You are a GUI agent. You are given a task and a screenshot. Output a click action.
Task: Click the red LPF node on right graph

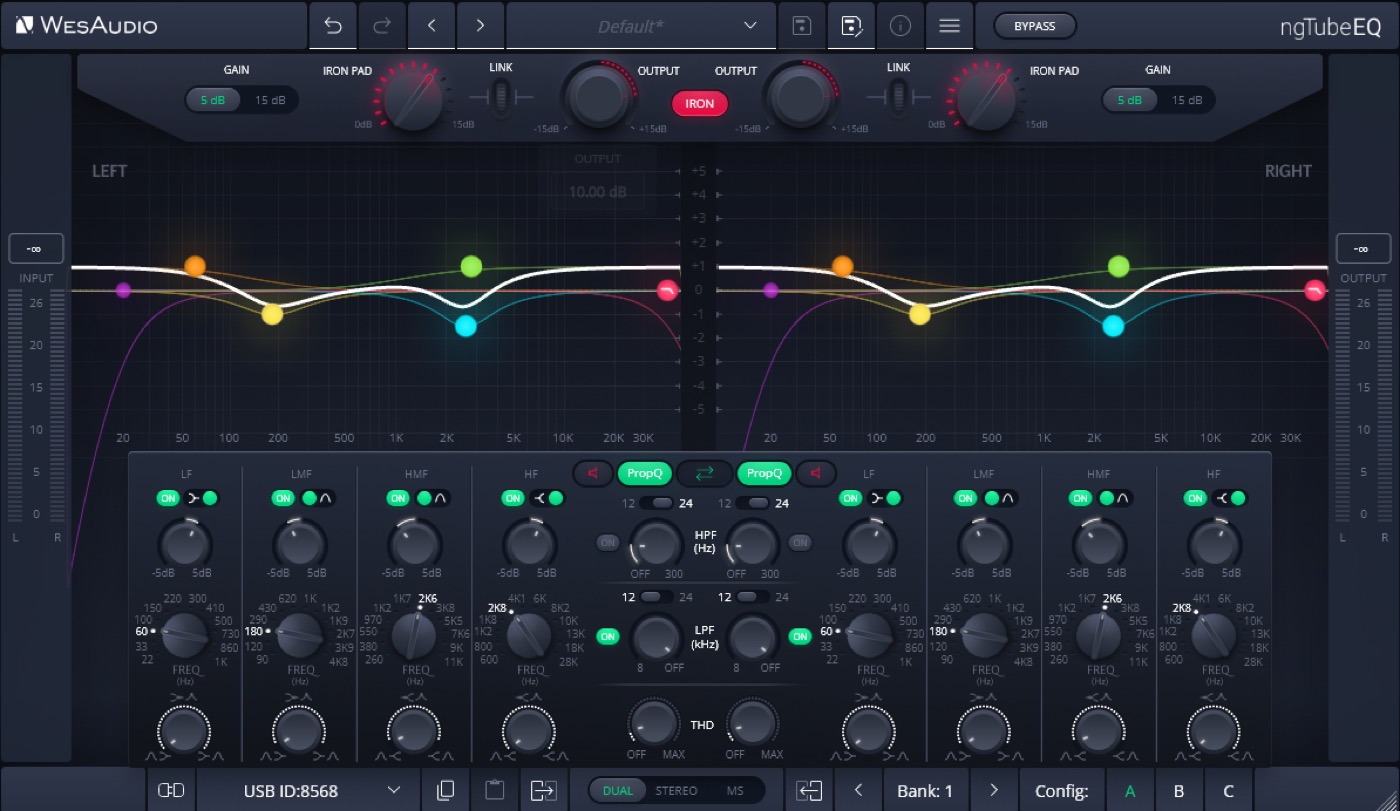[1315, 290]
